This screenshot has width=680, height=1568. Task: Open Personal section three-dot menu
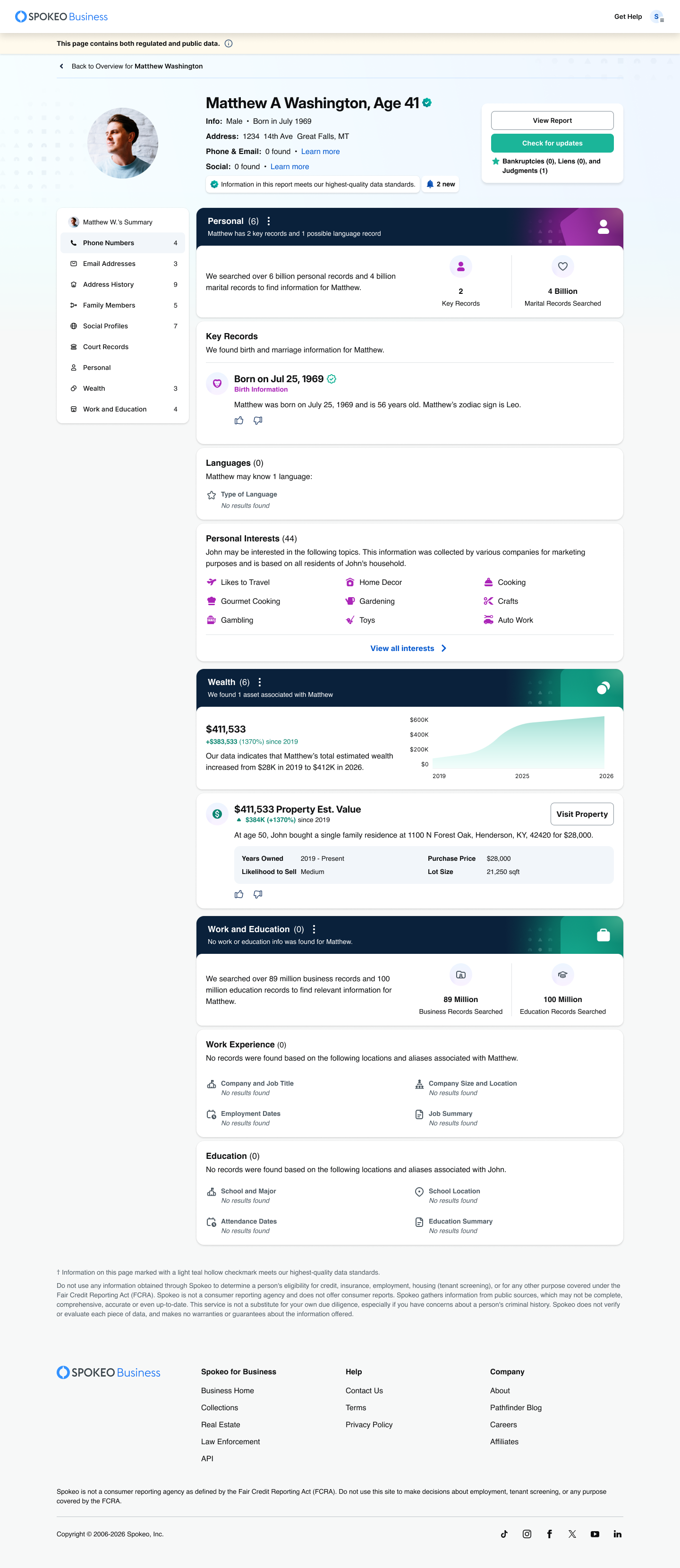point(269,222)
